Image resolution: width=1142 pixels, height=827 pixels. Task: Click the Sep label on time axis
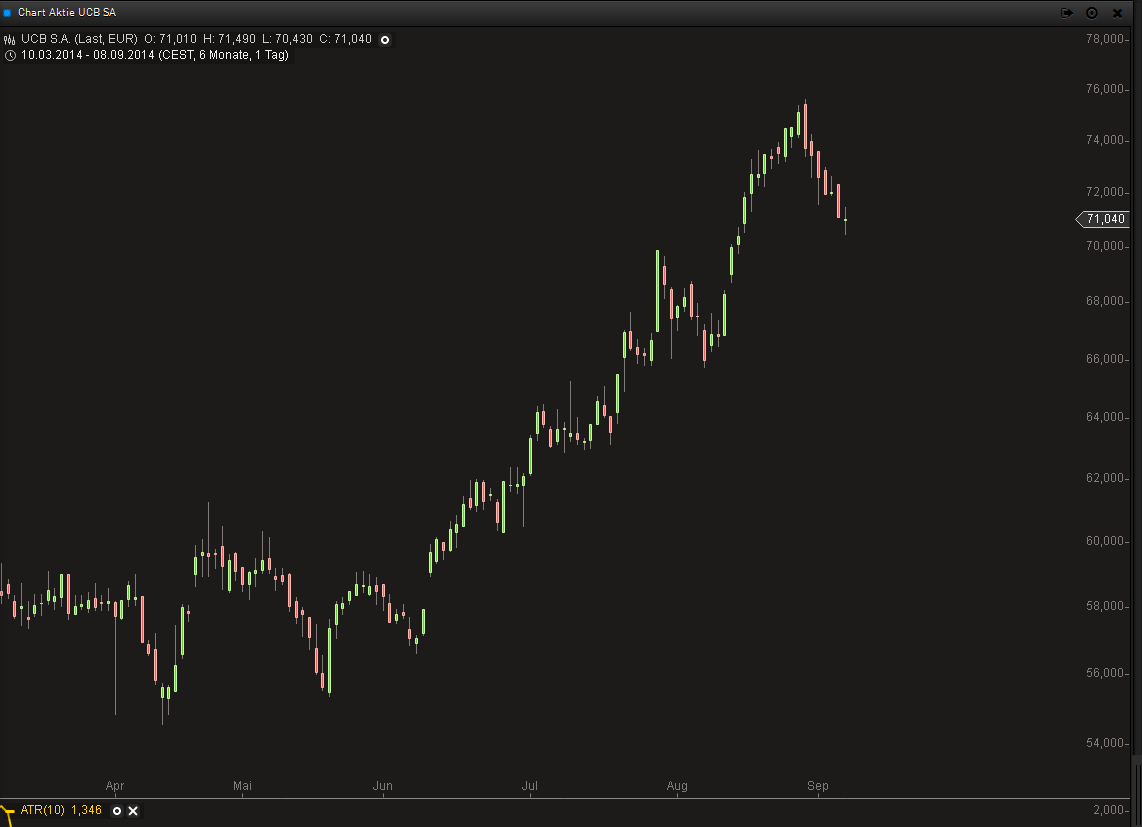(818, 787)
